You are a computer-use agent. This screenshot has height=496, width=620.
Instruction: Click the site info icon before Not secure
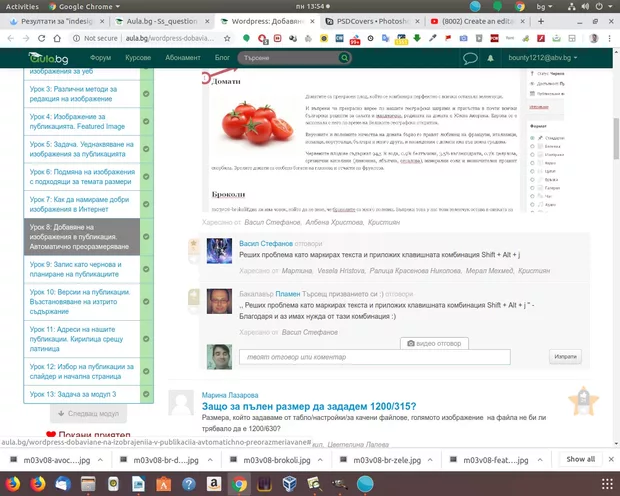(x=76, y=38)
